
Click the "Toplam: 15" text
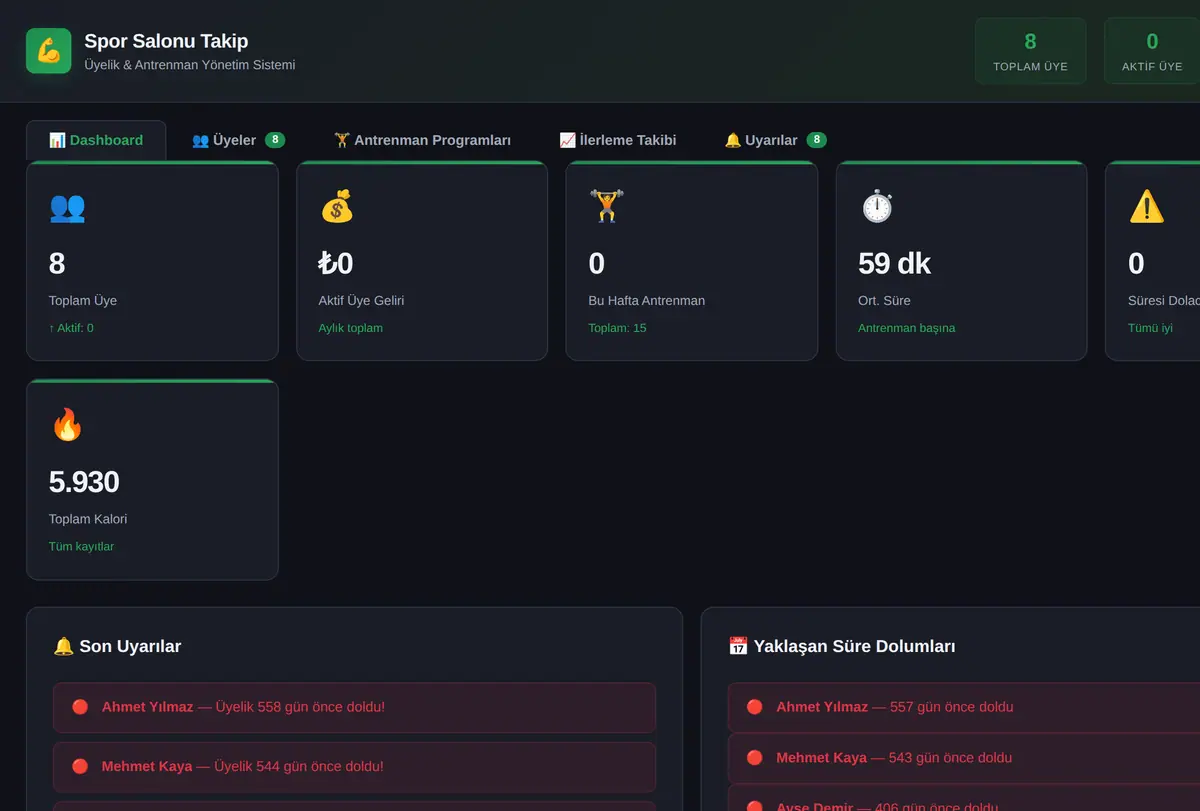(x=617, y=328)
